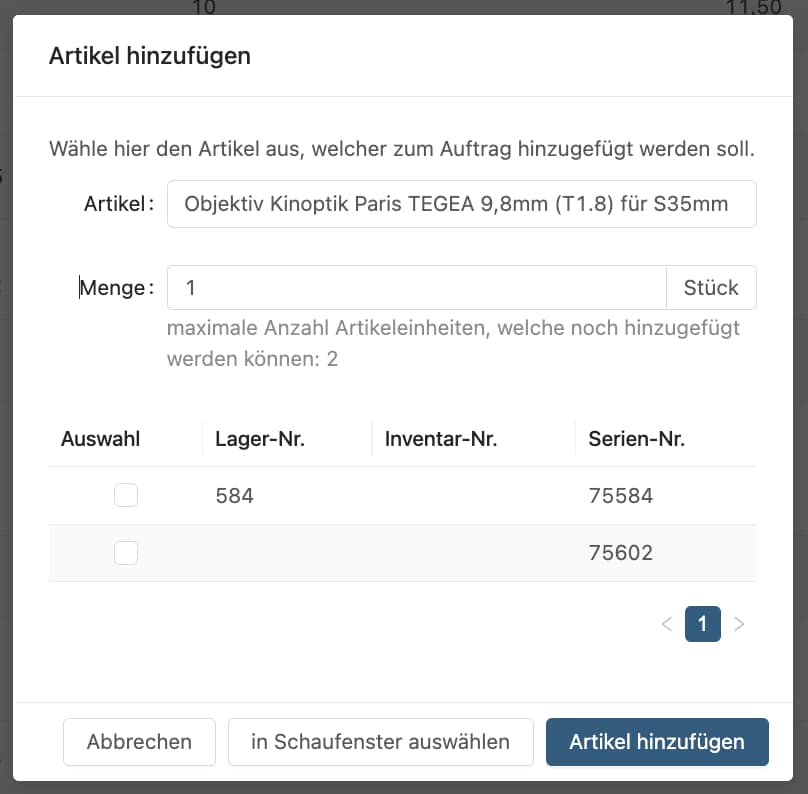Select the row with Lager-Nr. 584
Image resolution: width=808 pixels, height=794 pixels.
pos(235,495)
